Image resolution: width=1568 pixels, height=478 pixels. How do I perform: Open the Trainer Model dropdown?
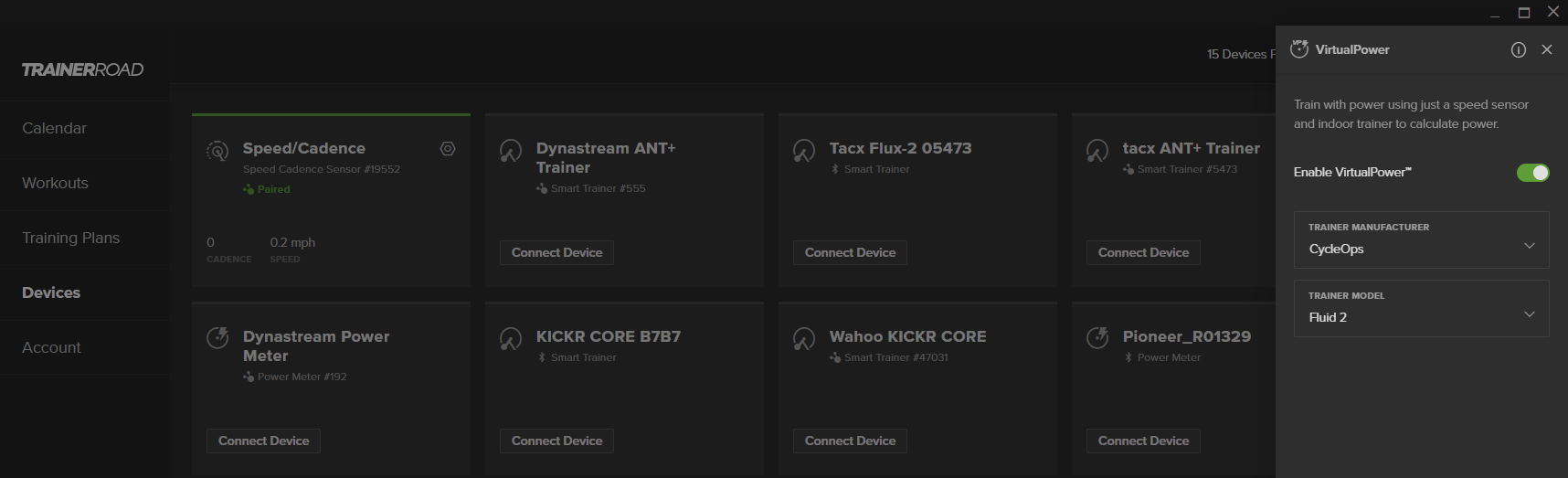click(x=1421, y=308)
